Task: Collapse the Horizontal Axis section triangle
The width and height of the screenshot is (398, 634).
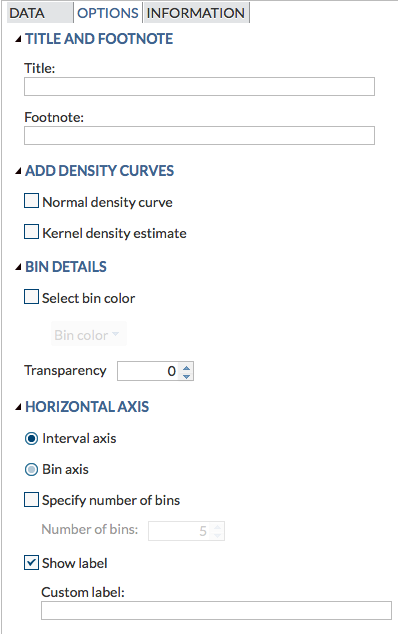Action: [18, 407]
